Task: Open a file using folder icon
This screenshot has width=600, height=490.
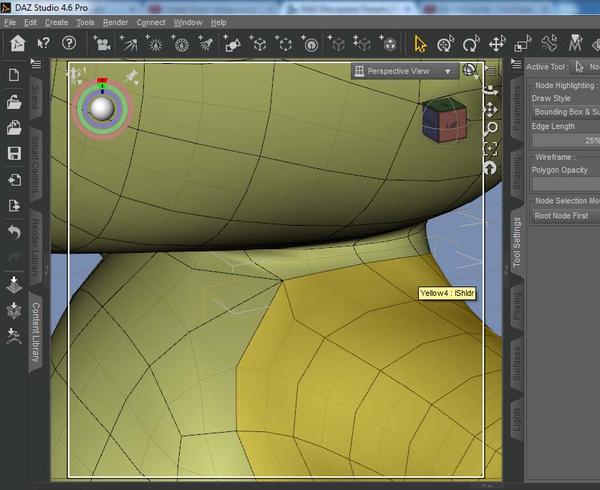Action: (x=14, y=102)
